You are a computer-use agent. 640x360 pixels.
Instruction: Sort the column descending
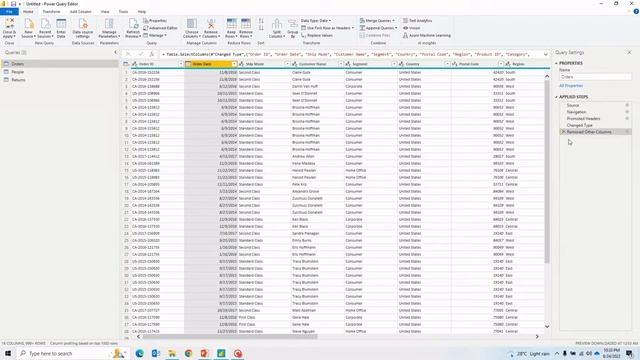(261, 28)
